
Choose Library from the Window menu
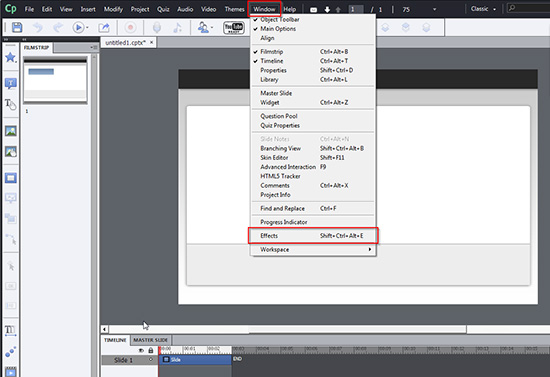pos(312,80)
